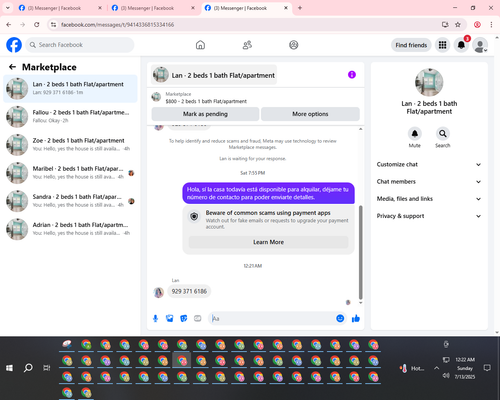Expand the Customize chat section
The height and width of the screenshot is (400, 500).
pos(429,164)
